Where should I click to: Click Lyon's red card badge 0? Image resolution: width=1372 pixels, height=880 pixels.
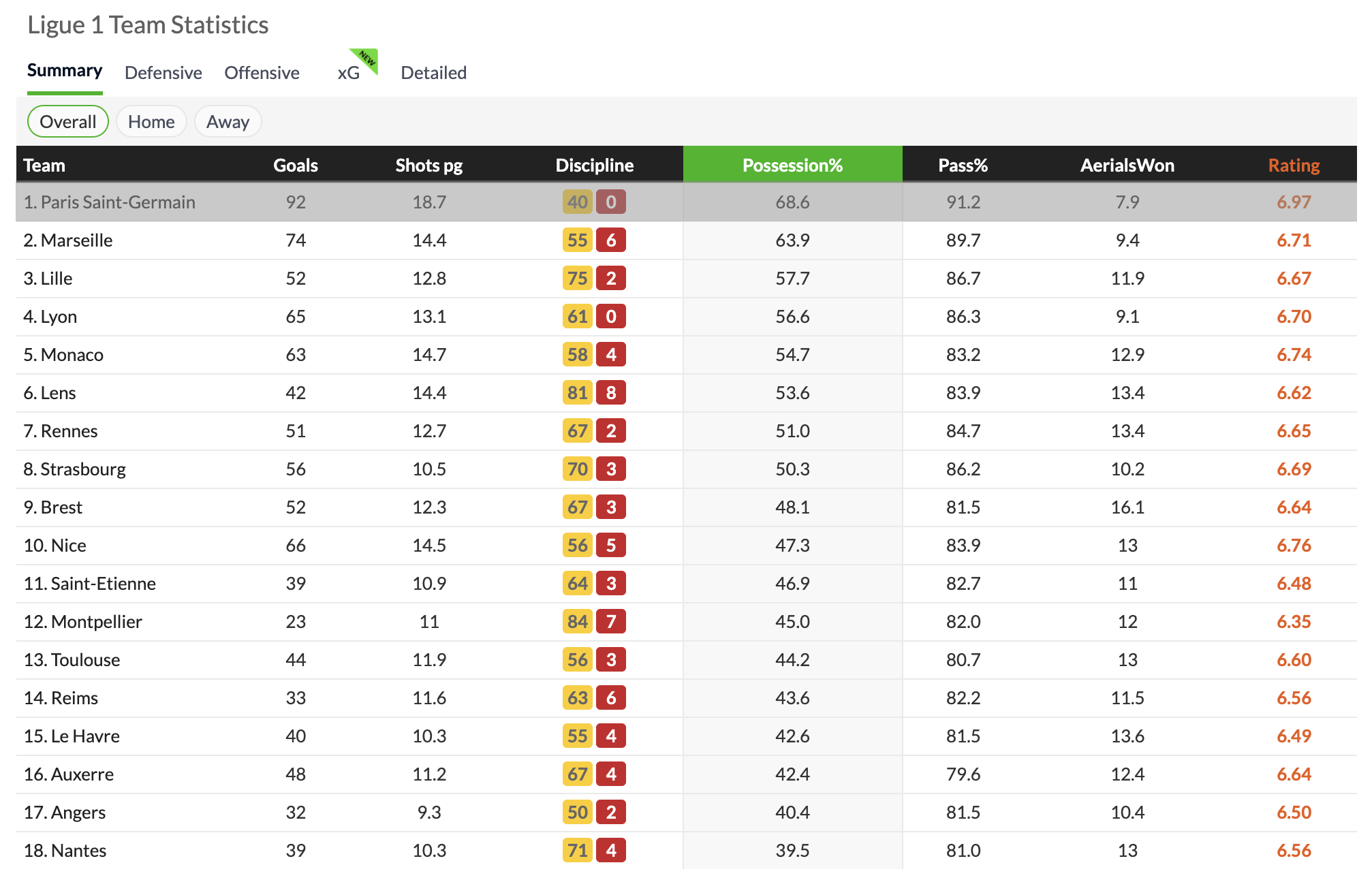coord(611,317)
